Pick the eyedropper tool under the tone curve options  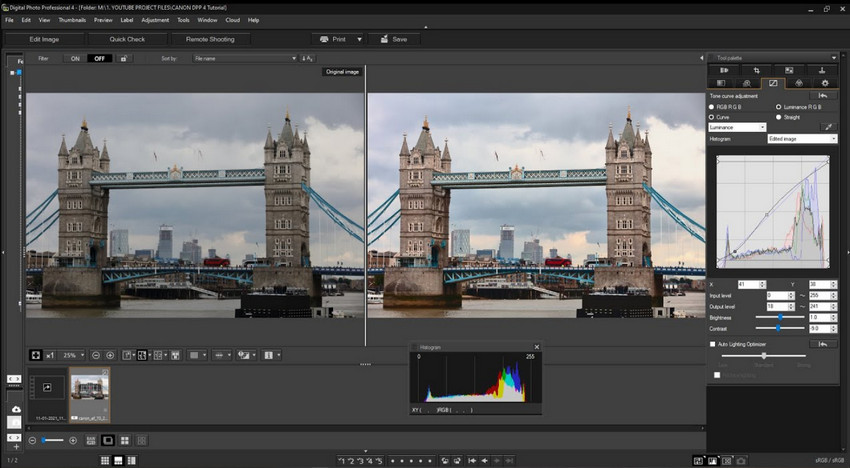[x=828, y=127]
